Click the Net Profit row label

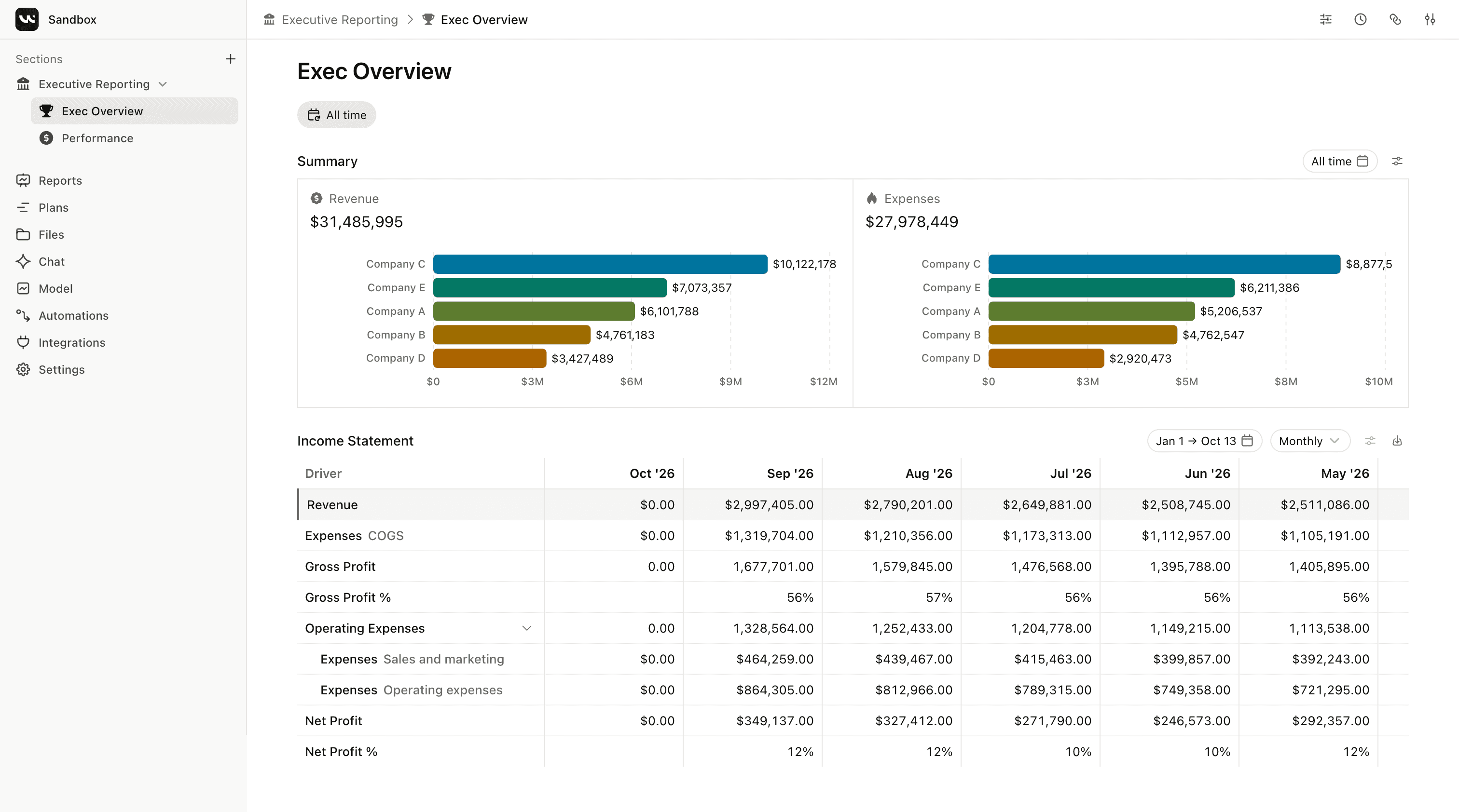[333, 721]
